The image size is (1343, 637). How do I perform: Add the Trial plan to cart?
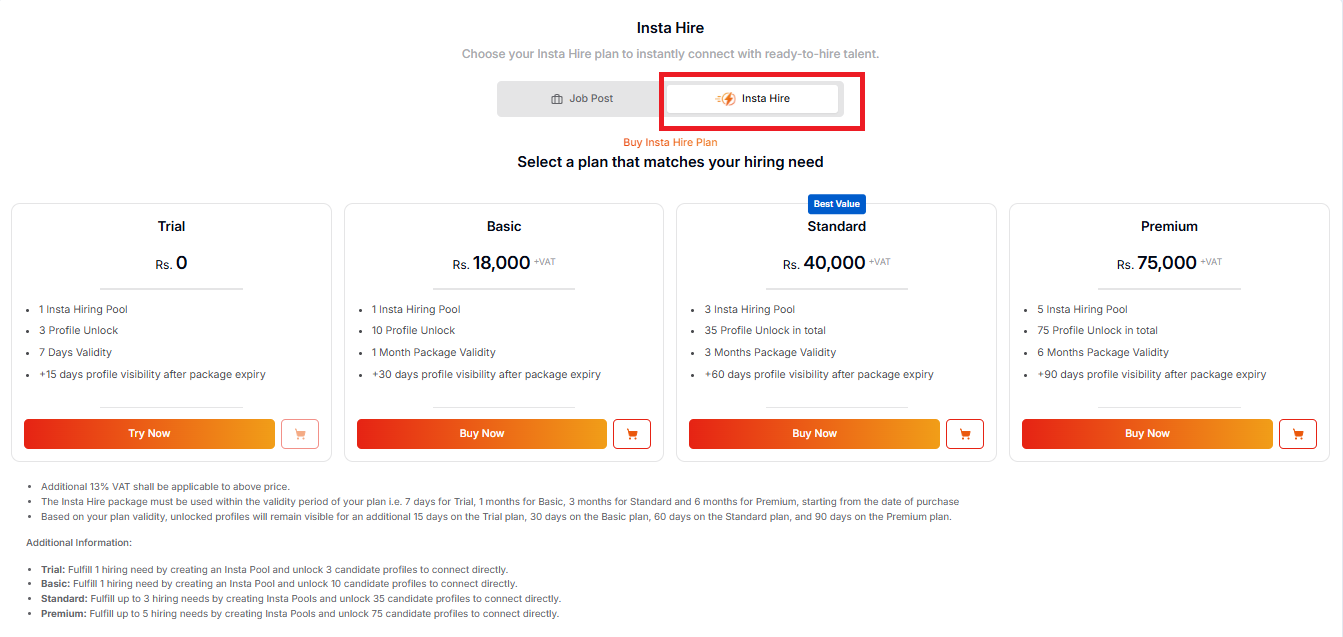[x=300, y=434]
